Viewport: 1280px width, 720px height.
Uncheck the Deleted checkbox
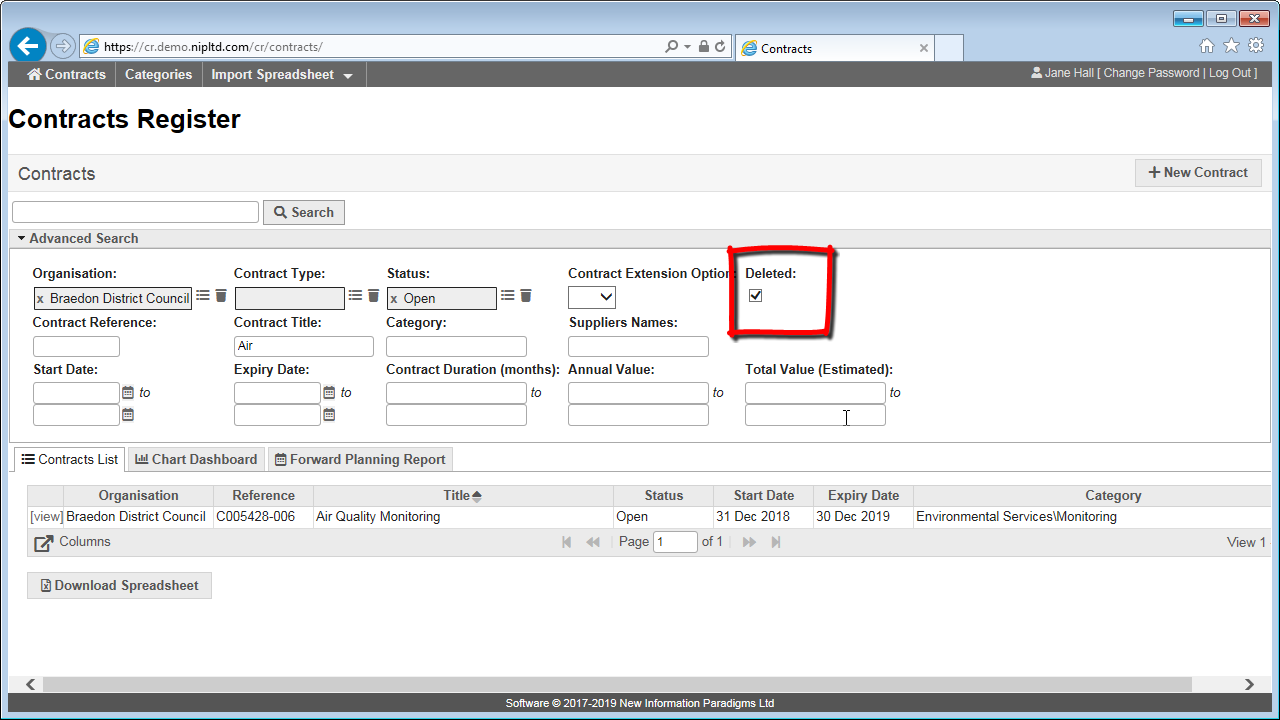point(756,296)
